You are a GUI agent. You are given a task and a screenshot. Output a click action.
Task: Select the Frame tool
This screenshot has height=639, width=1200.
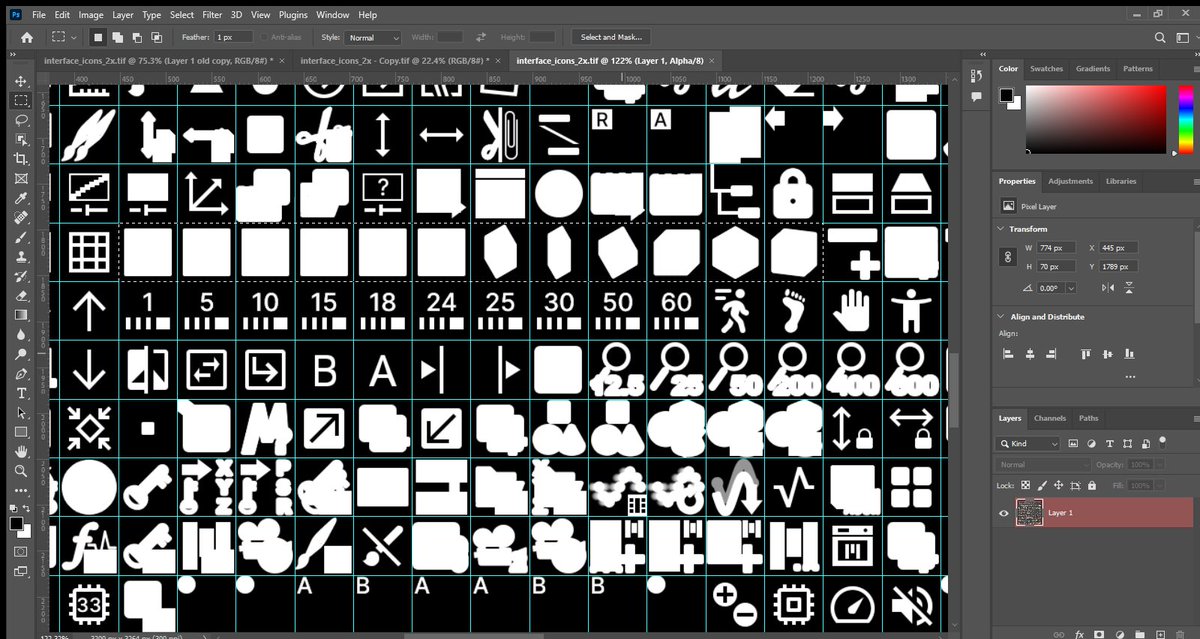tap(21, 178)
